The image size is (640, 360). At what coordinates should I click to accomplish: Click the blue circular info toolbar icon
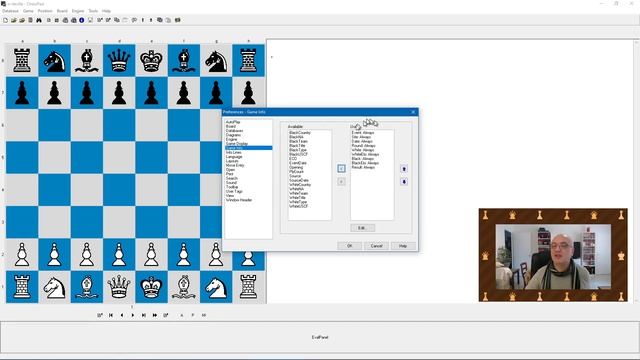click(x=82, y=20)
